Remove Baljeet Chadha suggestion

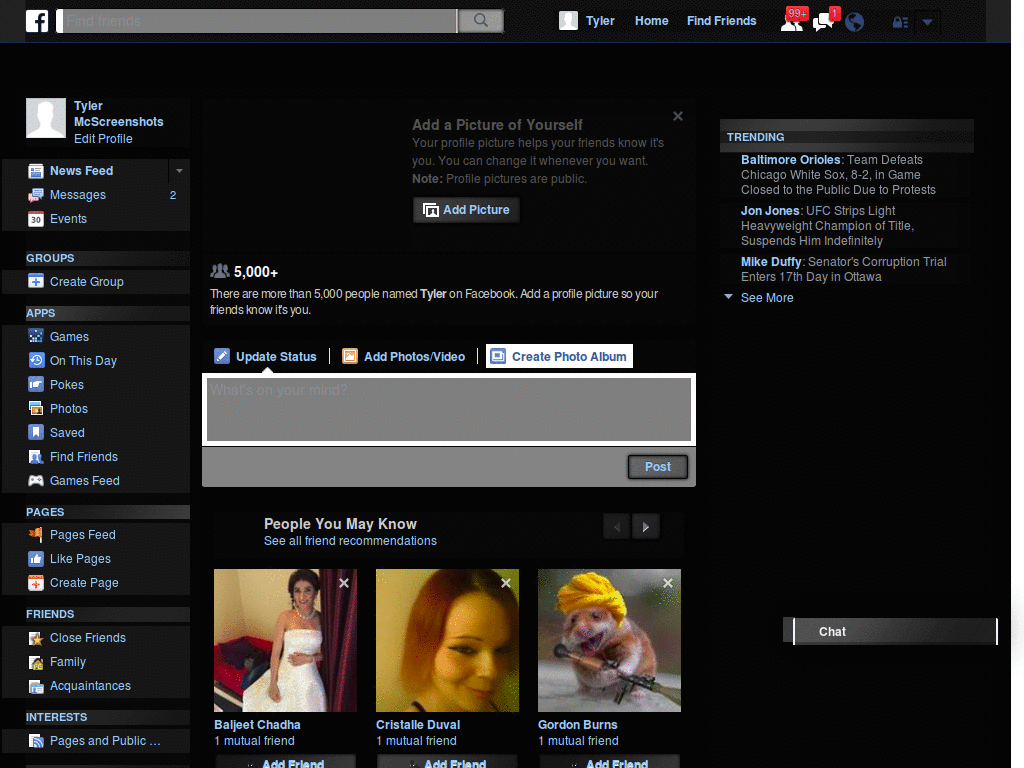(x=344, y=583)
